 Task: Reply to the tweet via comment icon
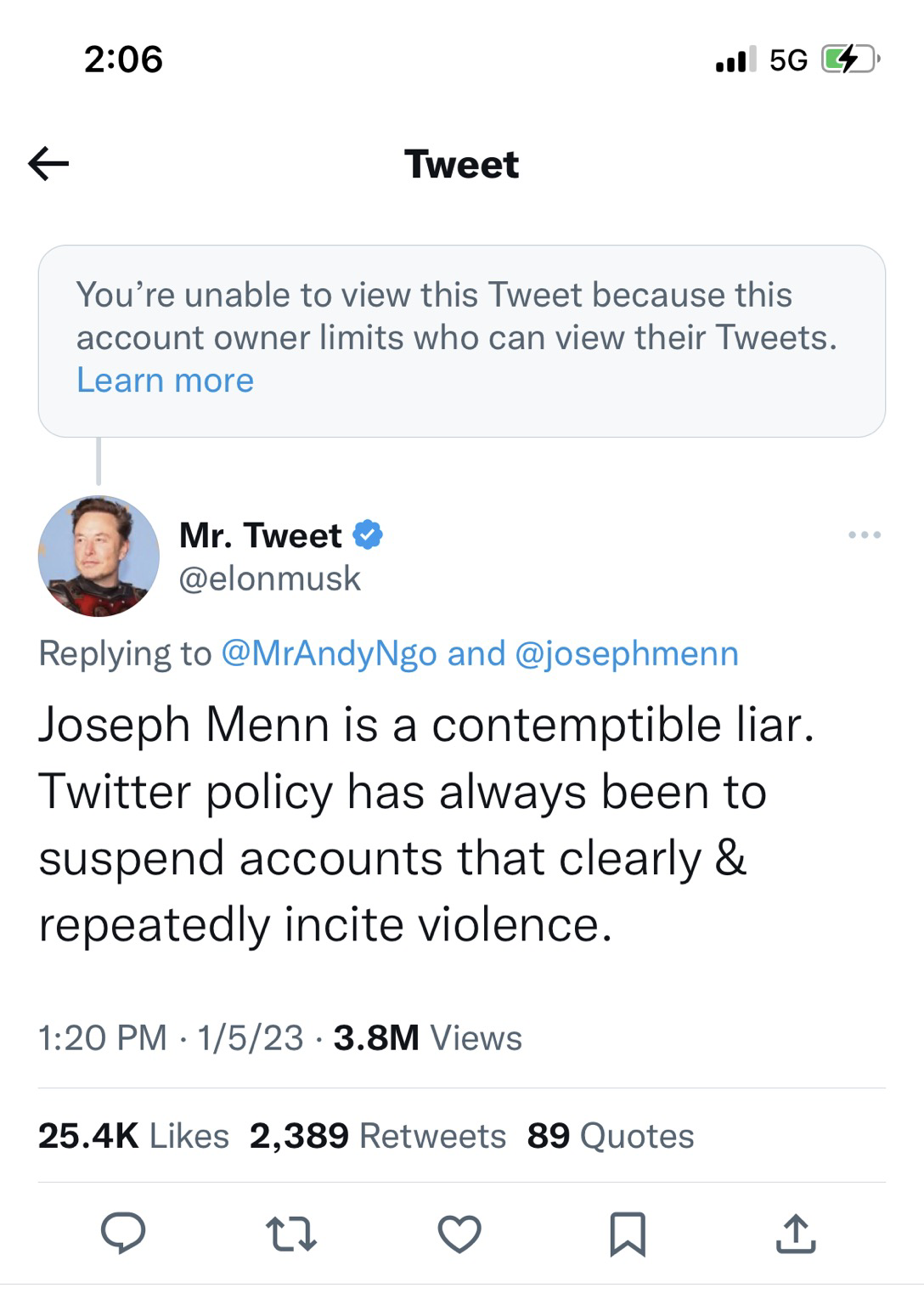pyautogui.click(x=123, y=1234)
